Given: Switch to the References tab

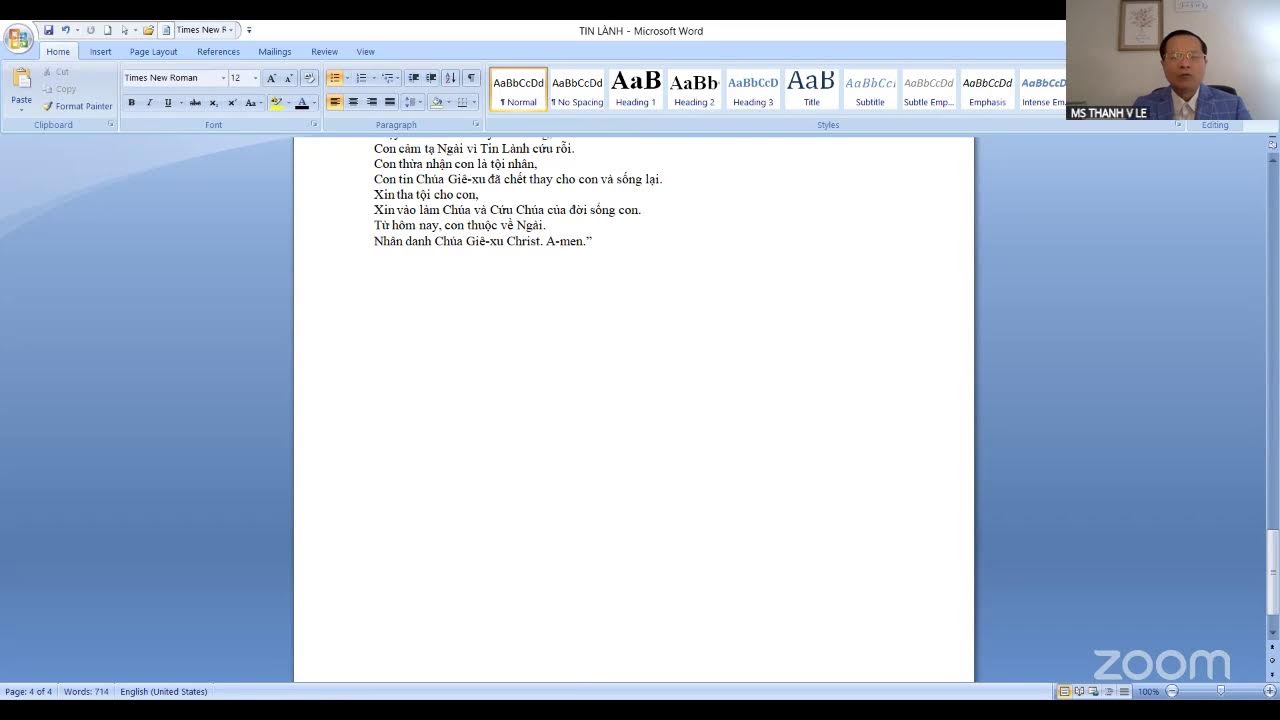Looking at the screenshot, I should click(218, 52).
